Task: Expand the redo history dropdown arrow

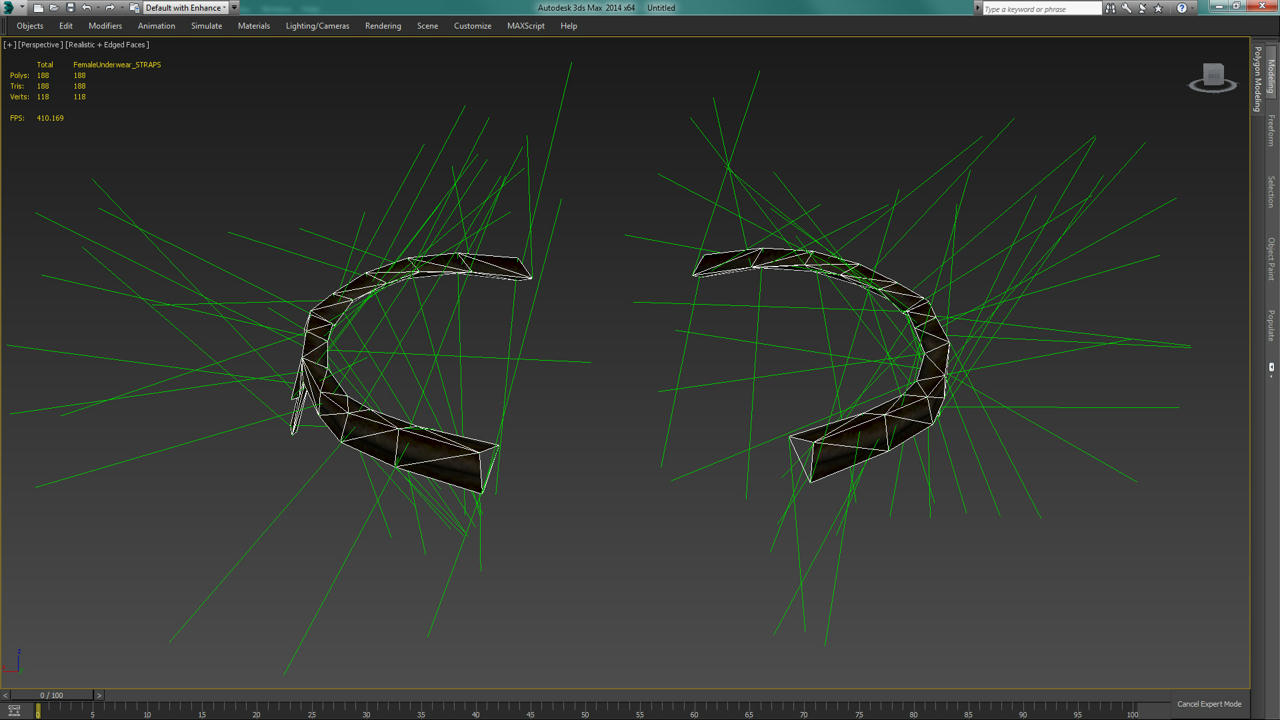Action: 121,8
